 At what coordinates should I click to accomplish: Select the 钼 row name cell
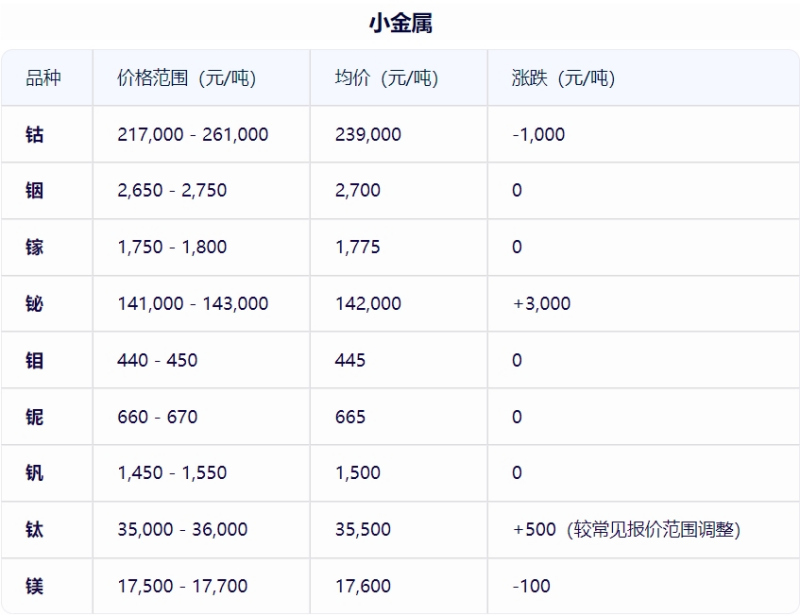35,360
